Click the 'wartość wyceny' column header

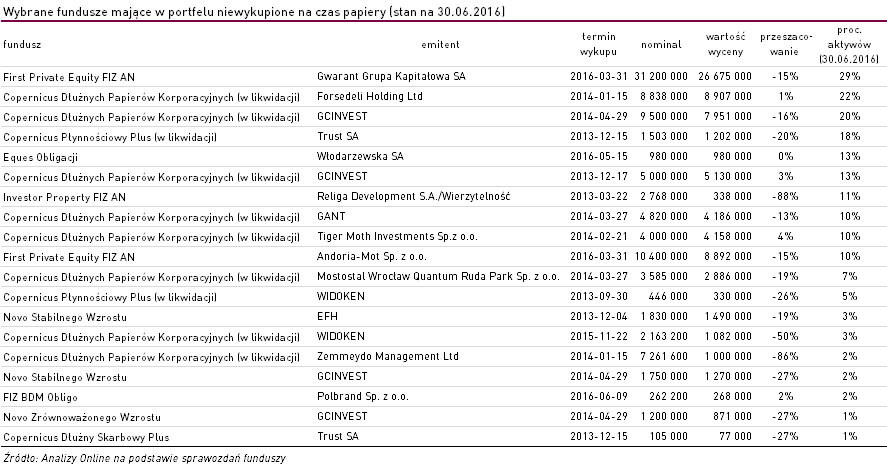pos(725,44)
